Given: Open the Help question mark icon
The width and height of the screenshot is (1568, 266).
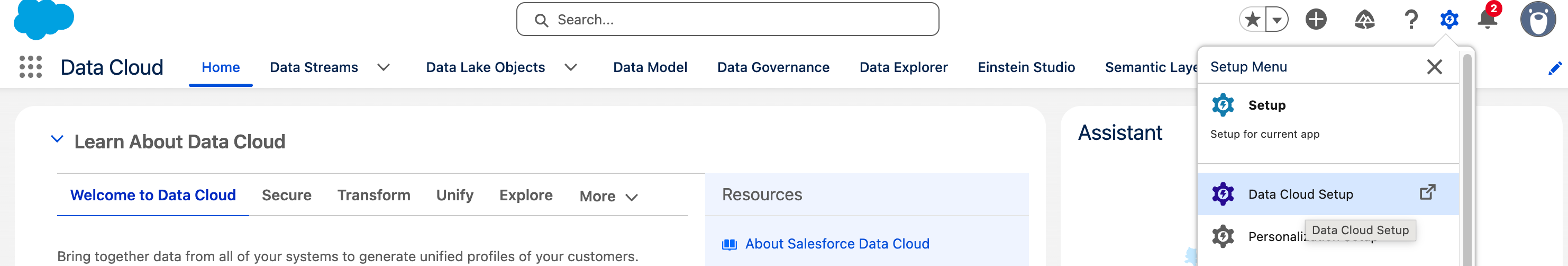Looking at the screenshot, I should pos(1411,20).
